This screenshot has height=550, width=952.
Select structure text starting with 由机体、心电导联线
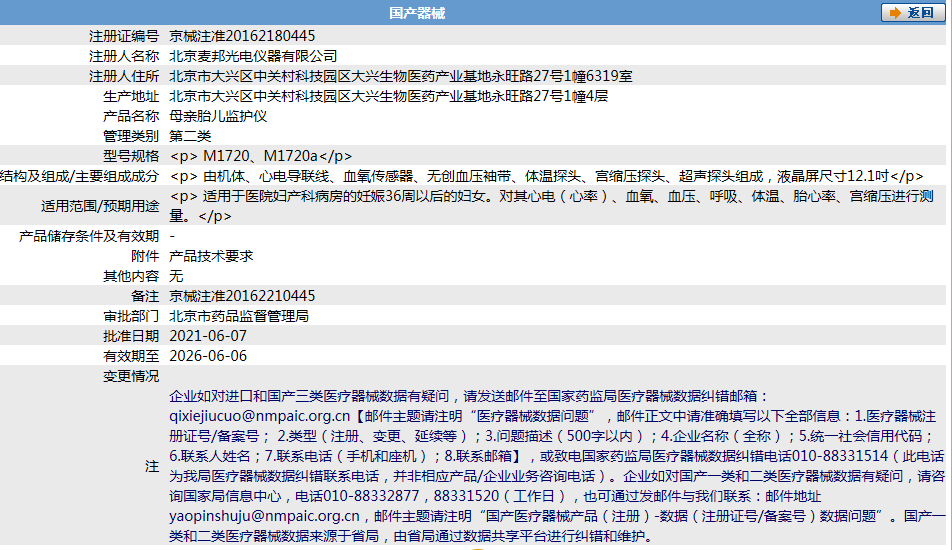(546, 176)
